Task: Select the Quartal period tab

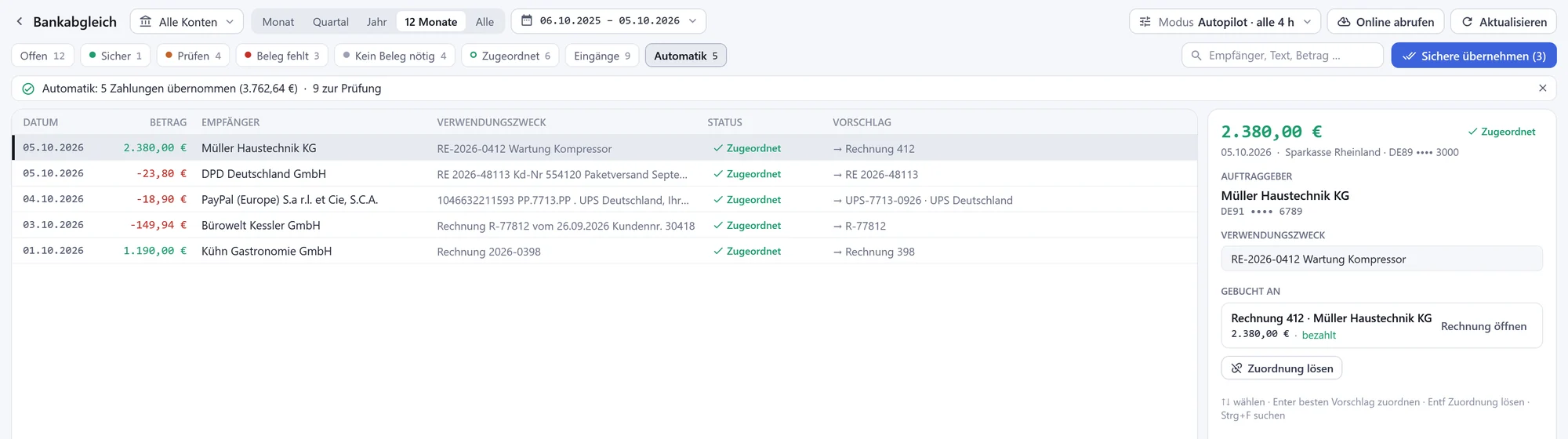Action: point(331,22)
